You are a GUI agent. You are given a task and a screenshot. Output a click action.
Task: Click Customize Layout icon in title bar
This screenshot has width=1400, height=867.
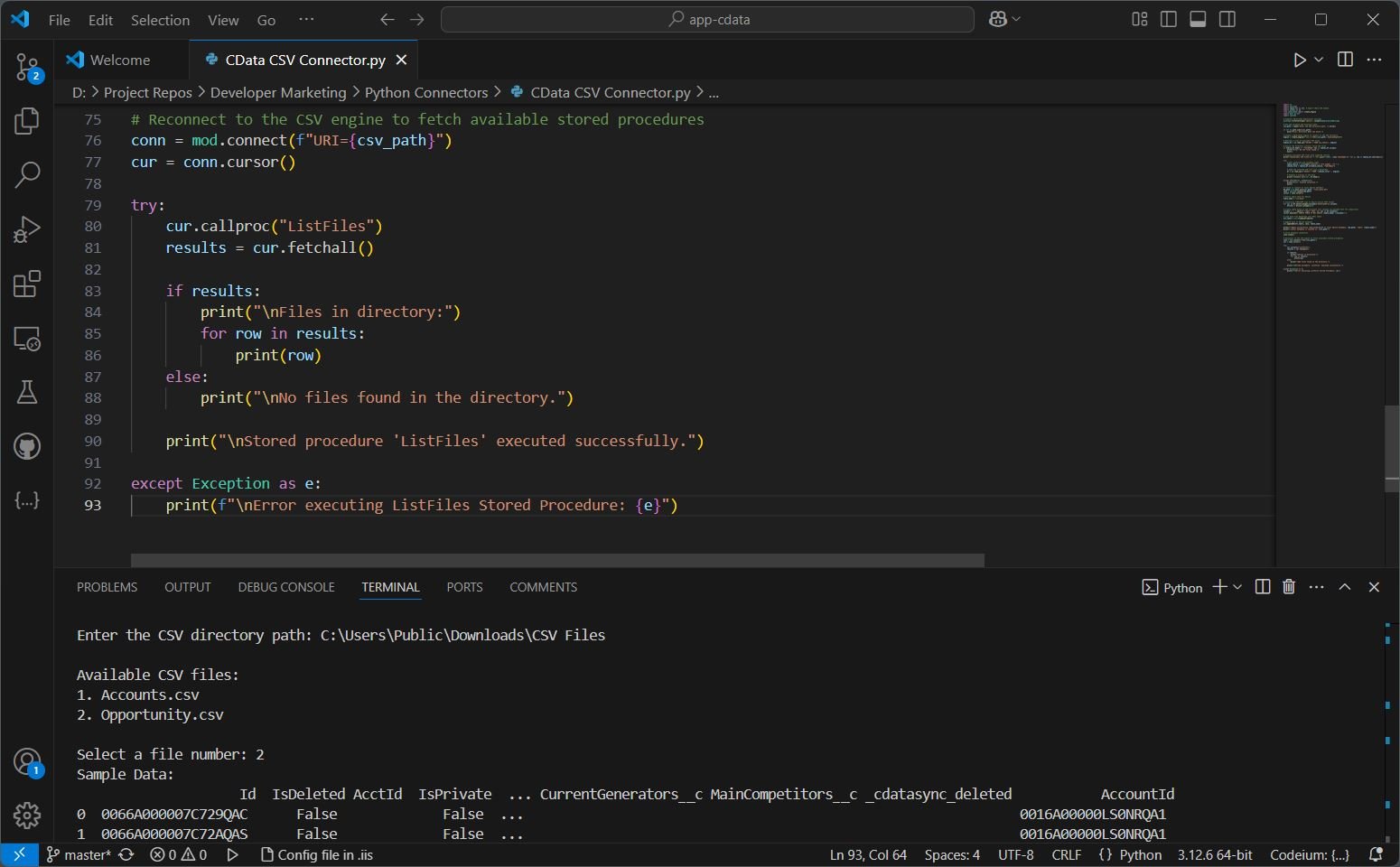point(1140,19)
